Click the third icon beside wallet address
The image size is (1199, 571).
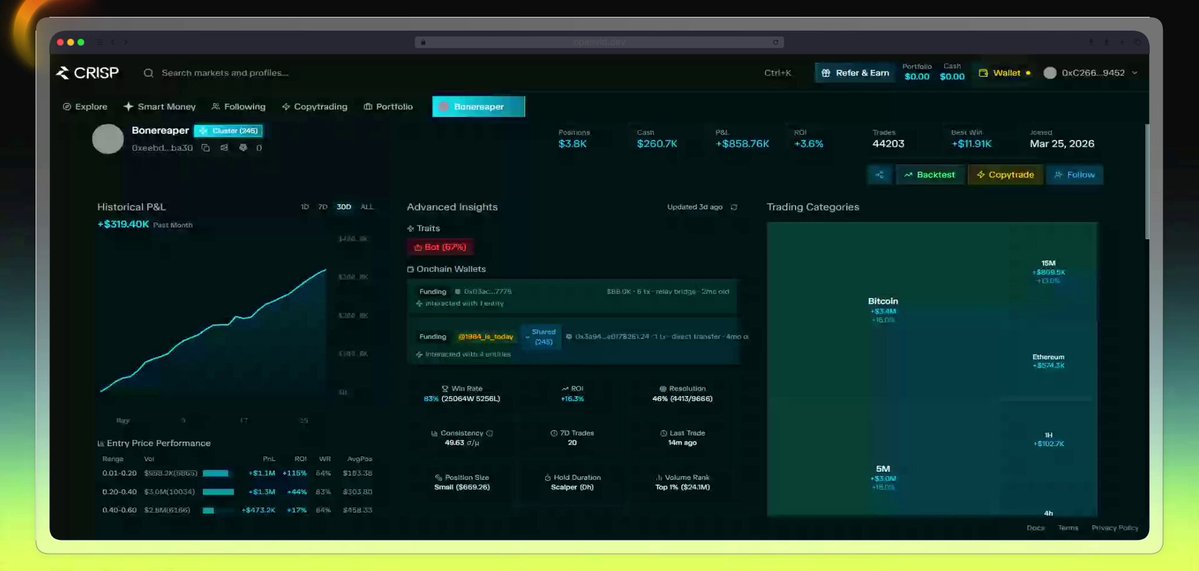point(243,148)
